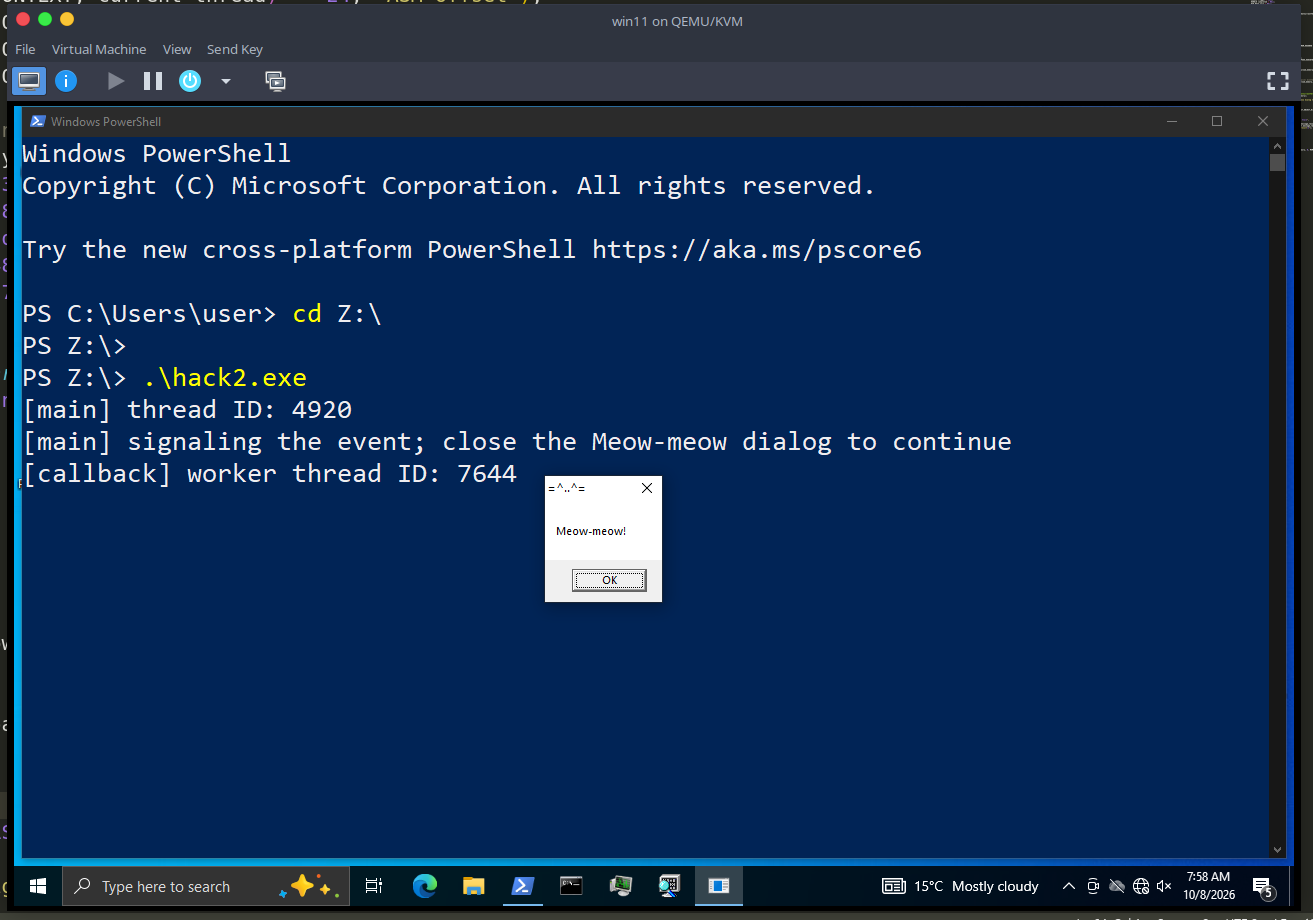Close the Meow-meow dialog with the X
Image resolution: width=1313 pixels, height=920 pixels.
[646, 488]
